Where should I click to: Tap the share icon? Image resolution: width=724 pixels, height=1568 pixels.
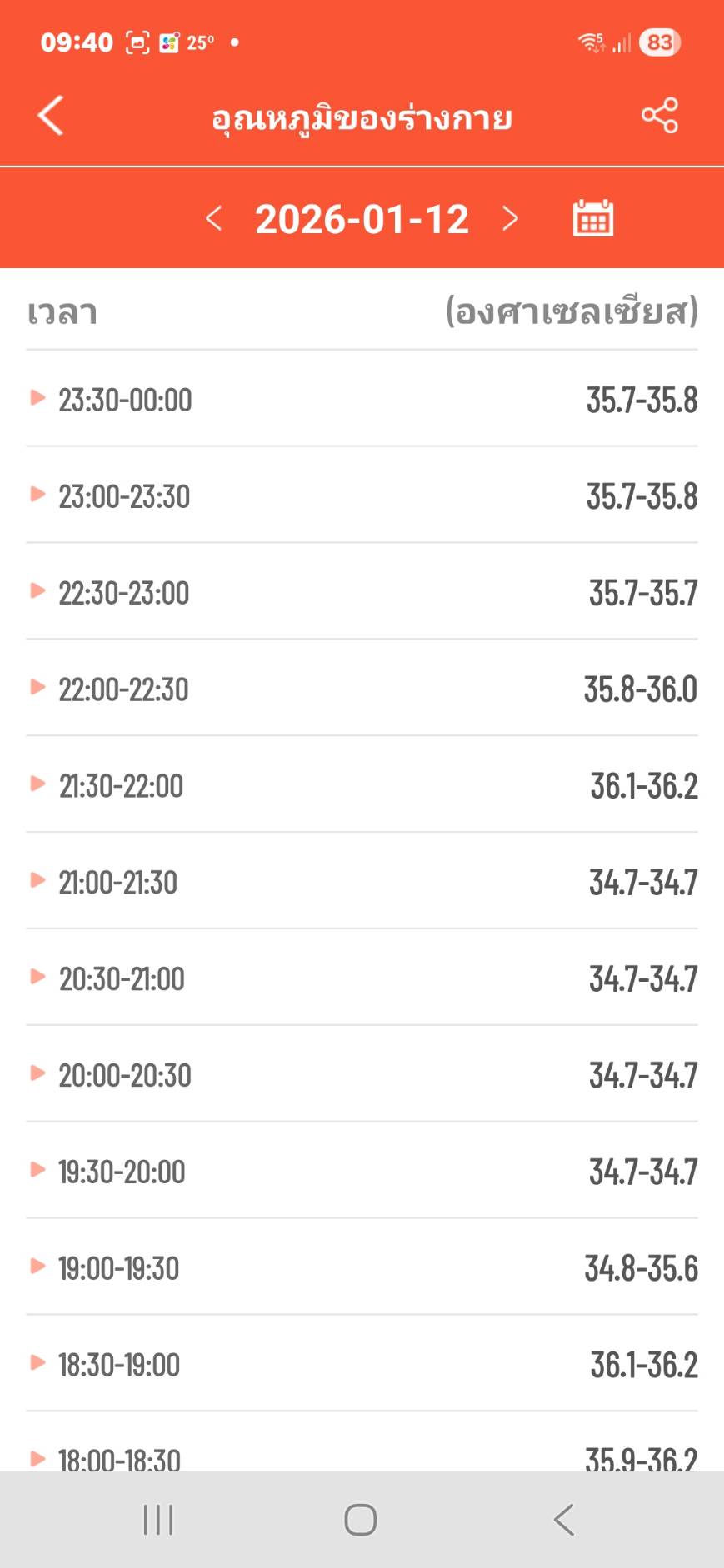pos(659,115)
